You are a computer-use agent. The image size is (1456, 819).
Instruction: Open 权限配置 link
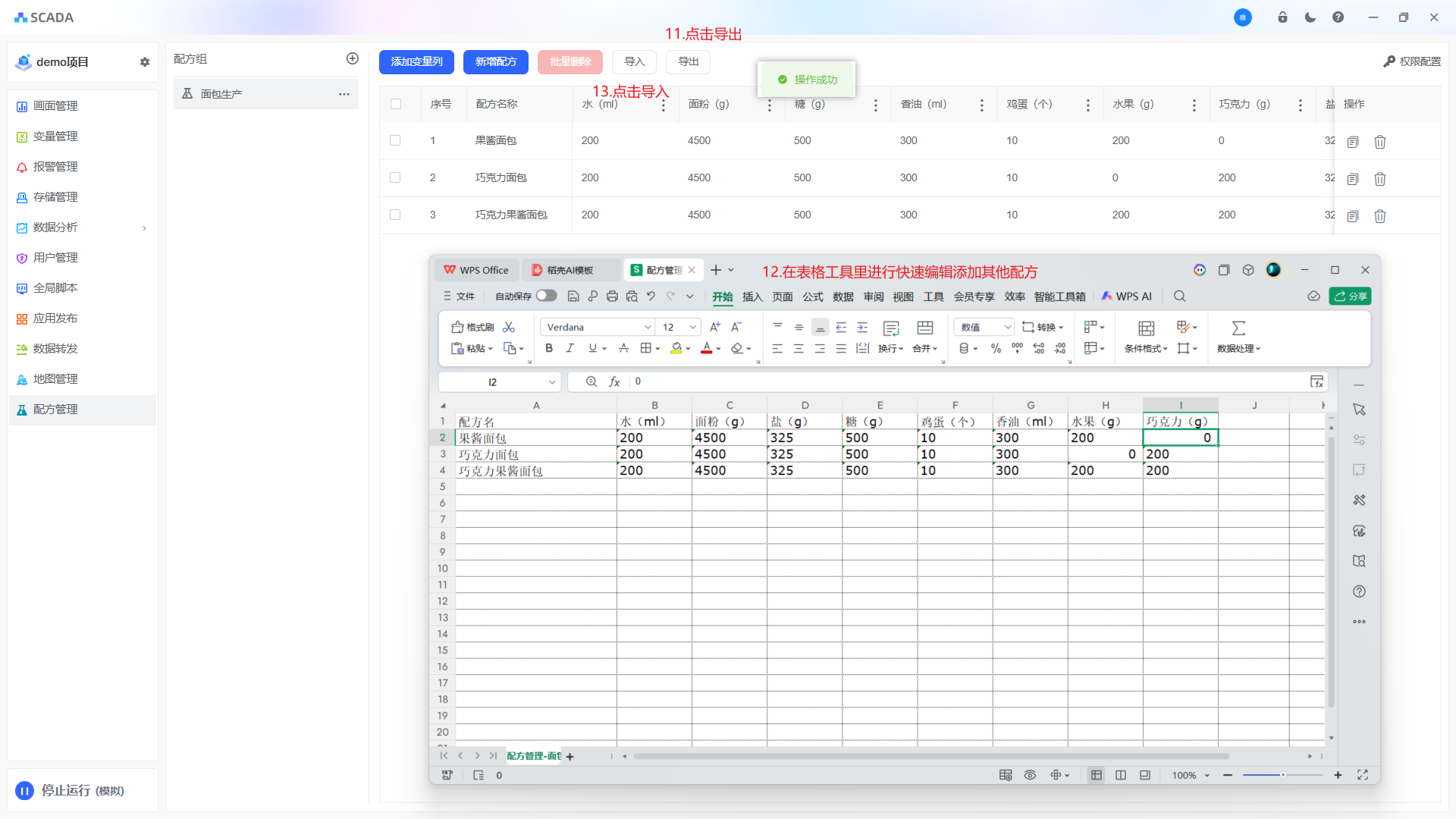(x=1412, y=61)
